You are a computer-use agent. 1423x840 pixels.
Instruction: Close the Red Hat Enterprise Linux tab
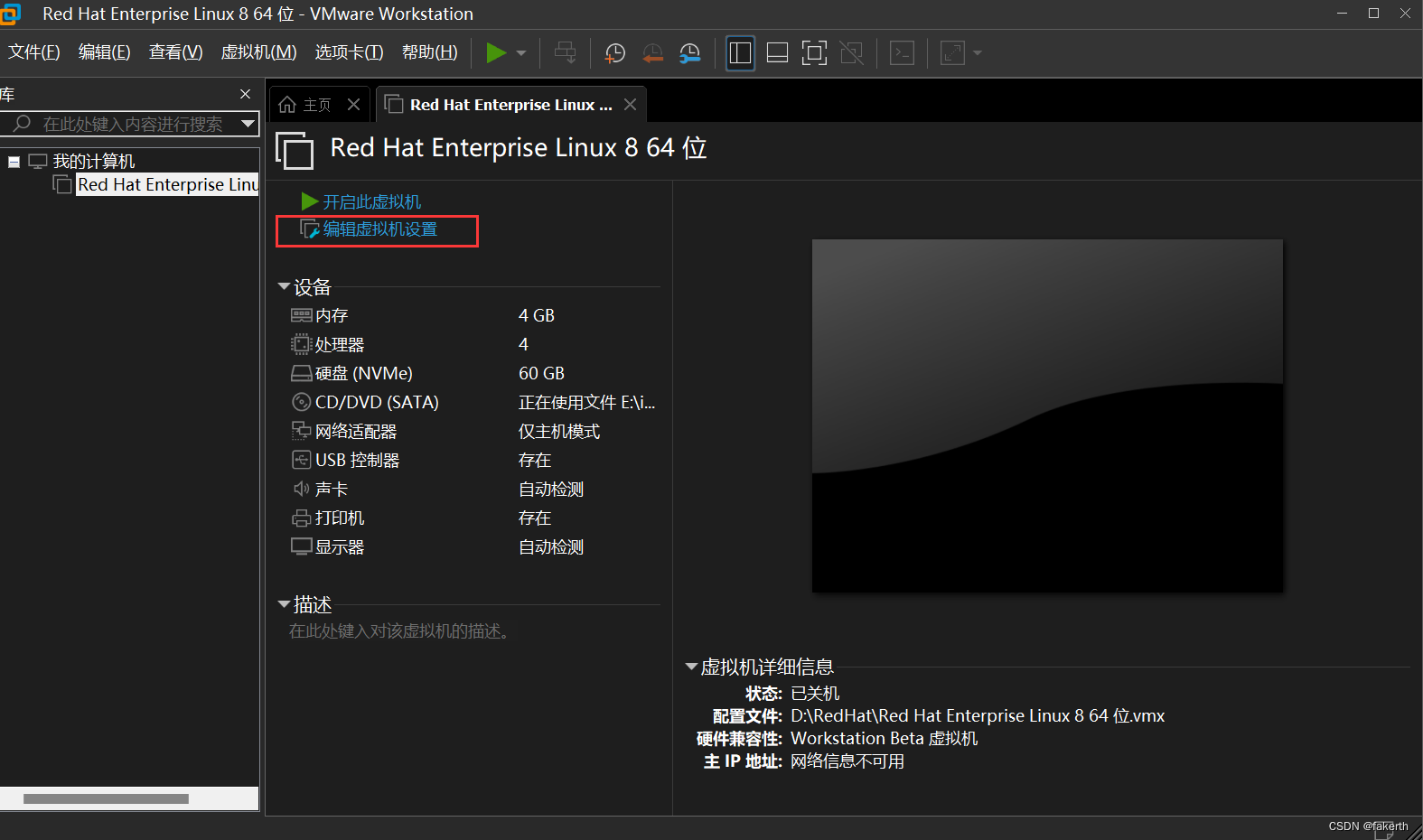(631, 105)
